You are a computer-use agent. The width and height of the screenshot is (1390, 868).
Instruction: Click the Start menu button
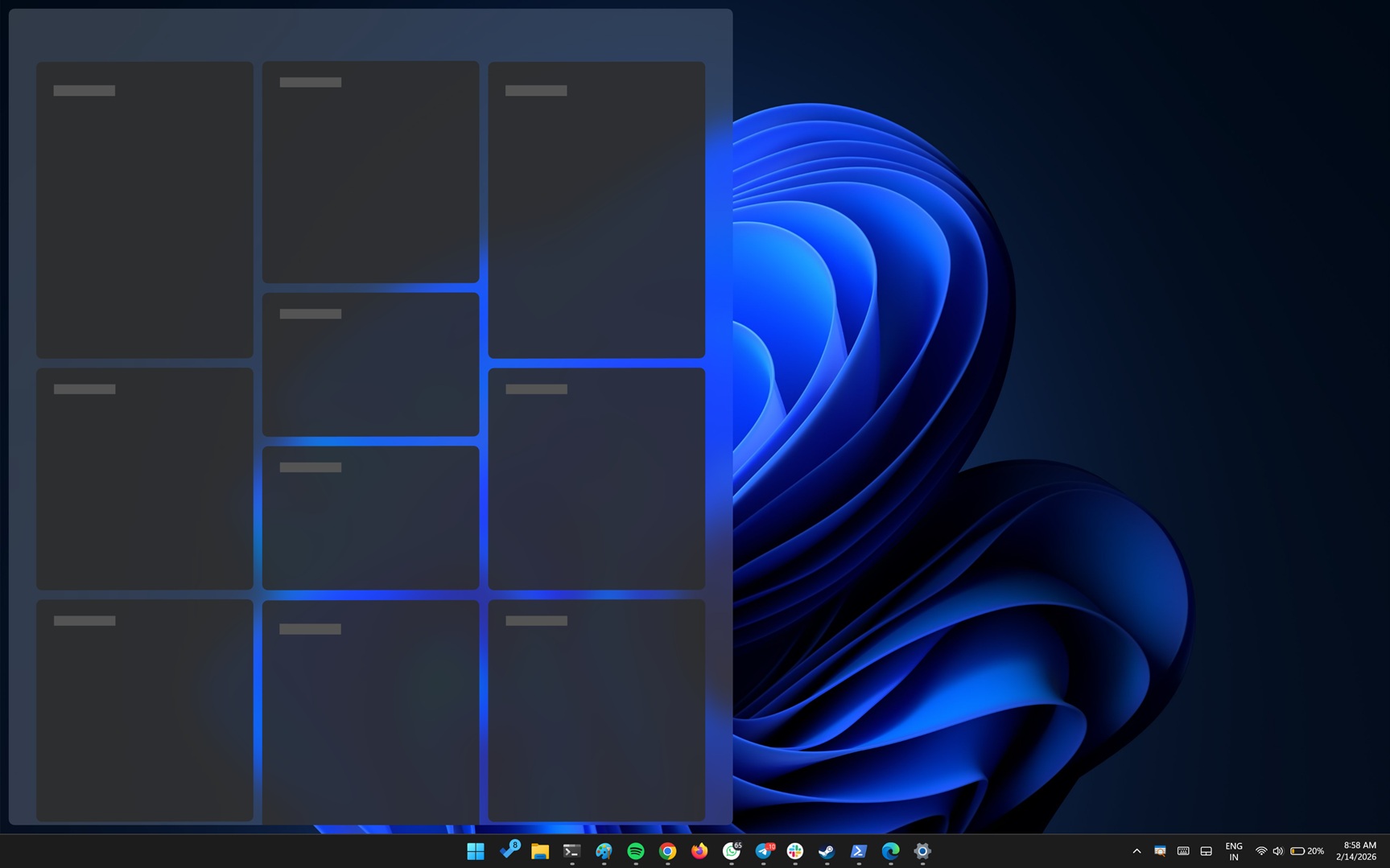coord(475,850)
